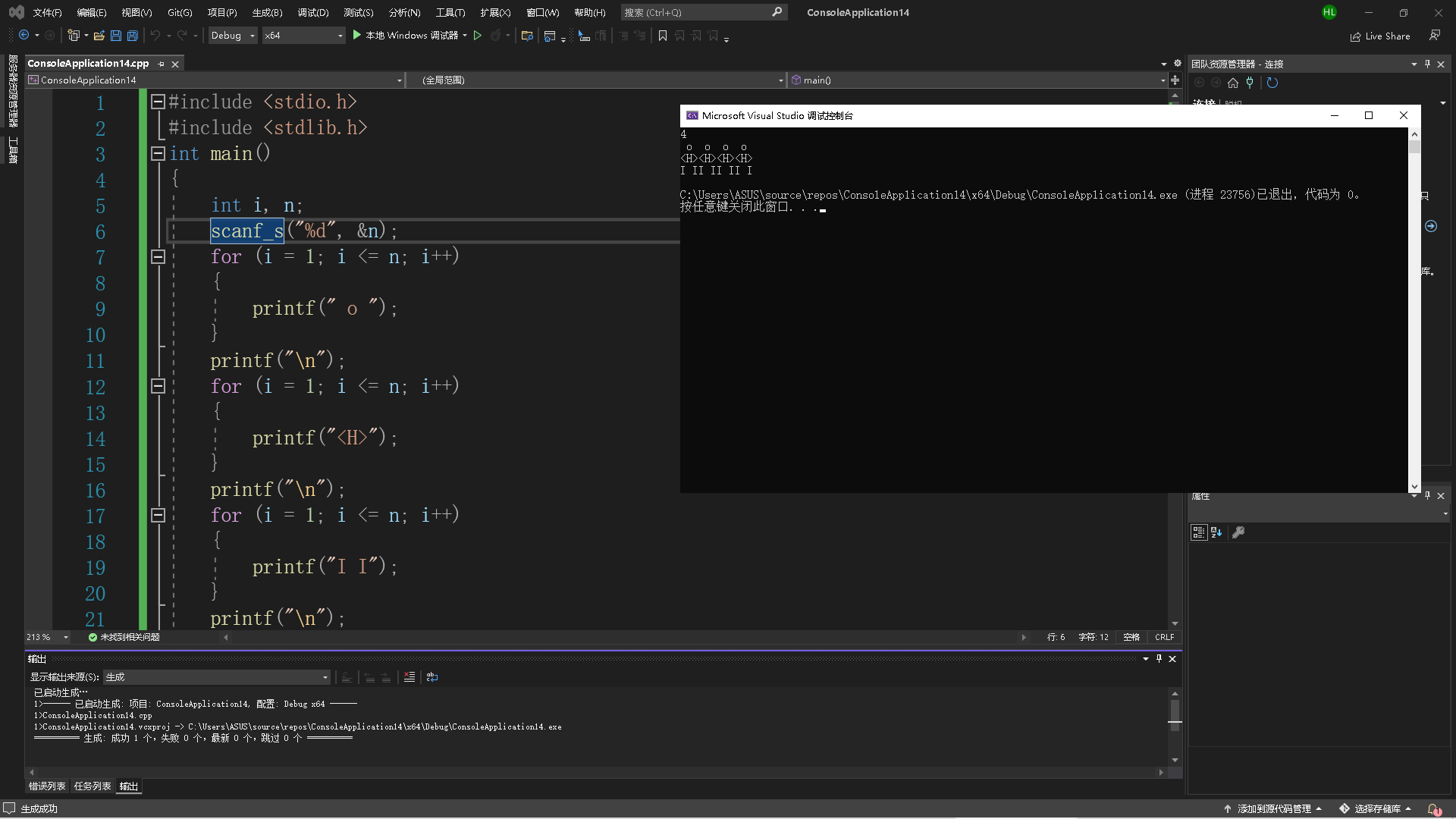Toggle bookmark on the current line
This screenshot has width=1456, height=819.
(663, 36)
